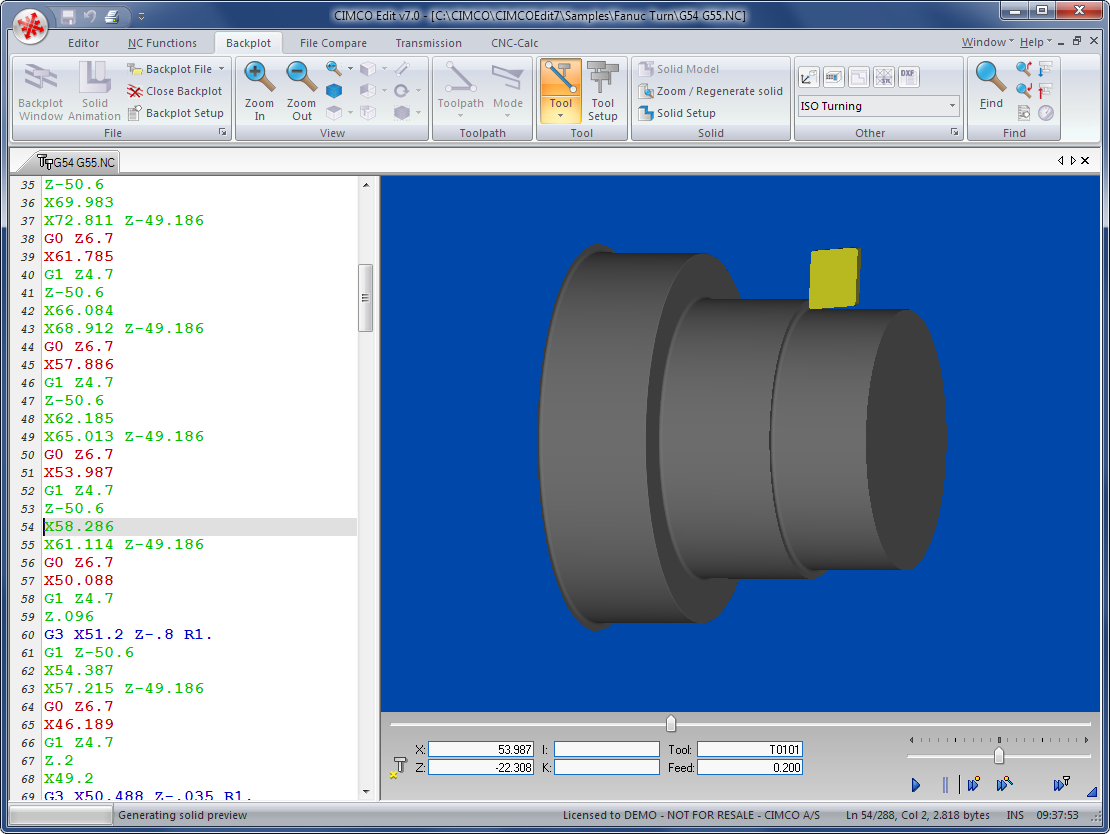The image size is (1110, 834).
Task: Switch to the Editor ribbon tab
Action: (x=84, y=43)
